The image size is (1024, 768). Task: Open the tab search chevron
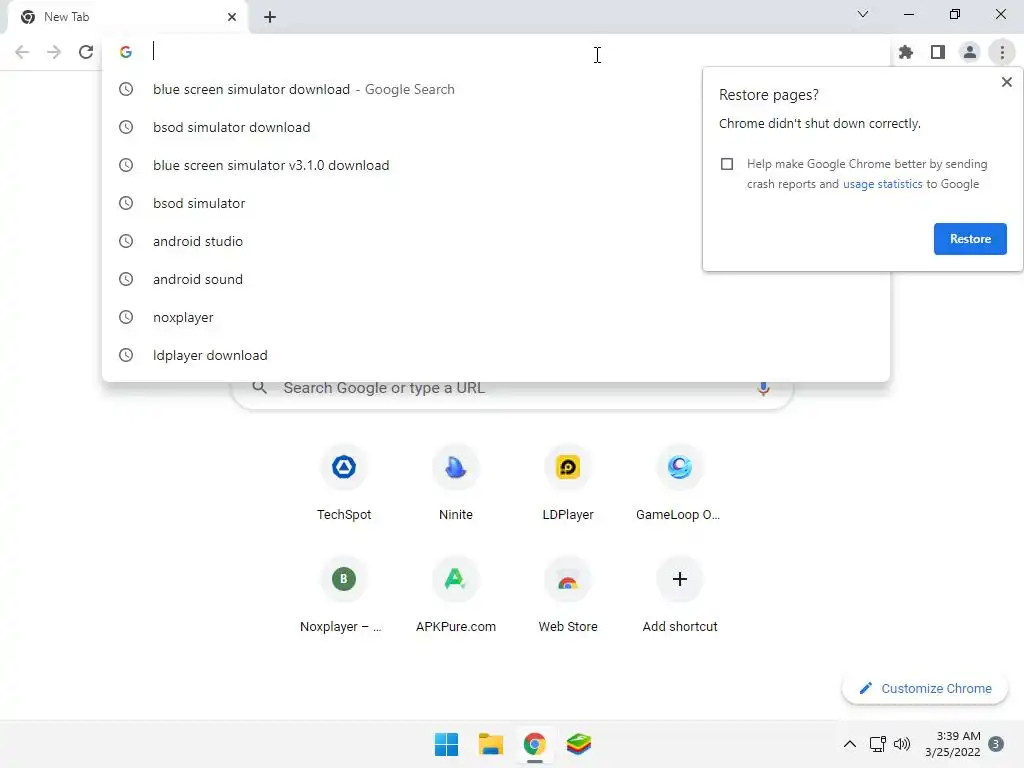(863, 14)
